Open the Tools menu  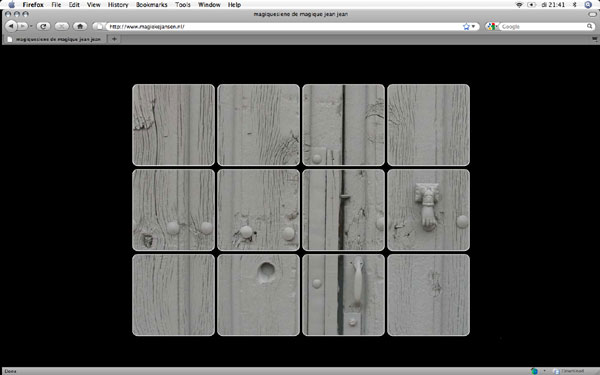point(183,5)
